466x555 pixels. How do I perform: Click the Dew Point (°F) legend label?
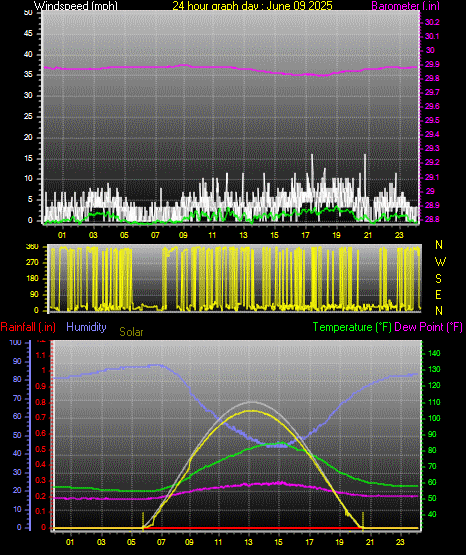click(428, 327)
